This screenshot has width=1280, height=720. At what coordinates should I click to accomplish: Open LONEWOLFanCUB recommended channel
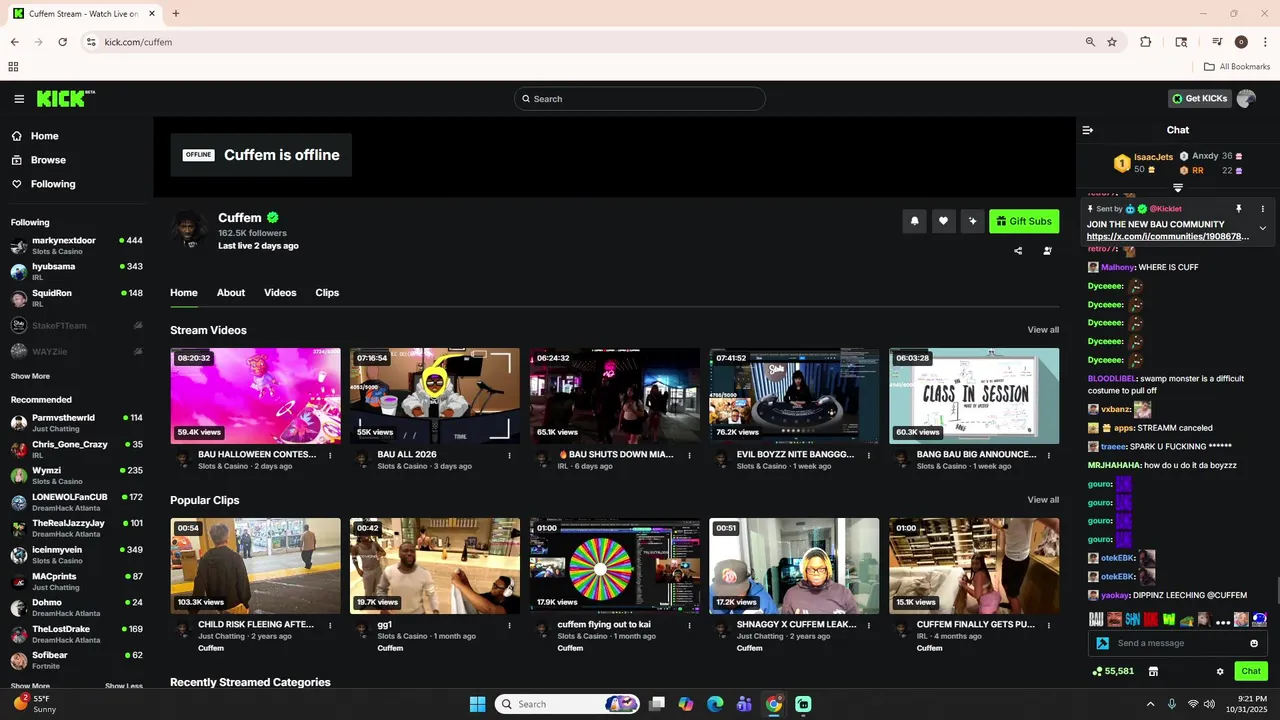77,502
